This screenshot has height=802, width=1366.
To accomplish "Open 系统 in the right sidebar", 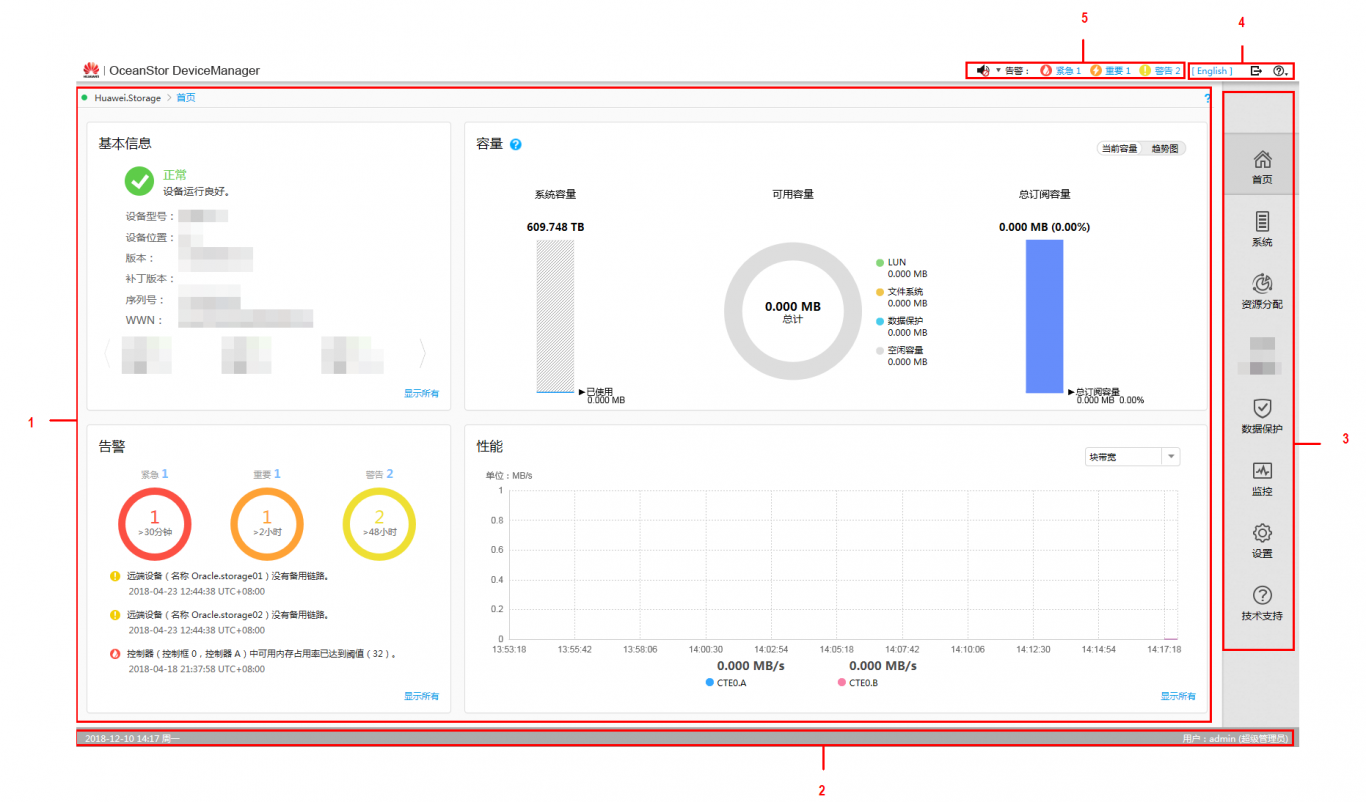I will [1262, 228].
